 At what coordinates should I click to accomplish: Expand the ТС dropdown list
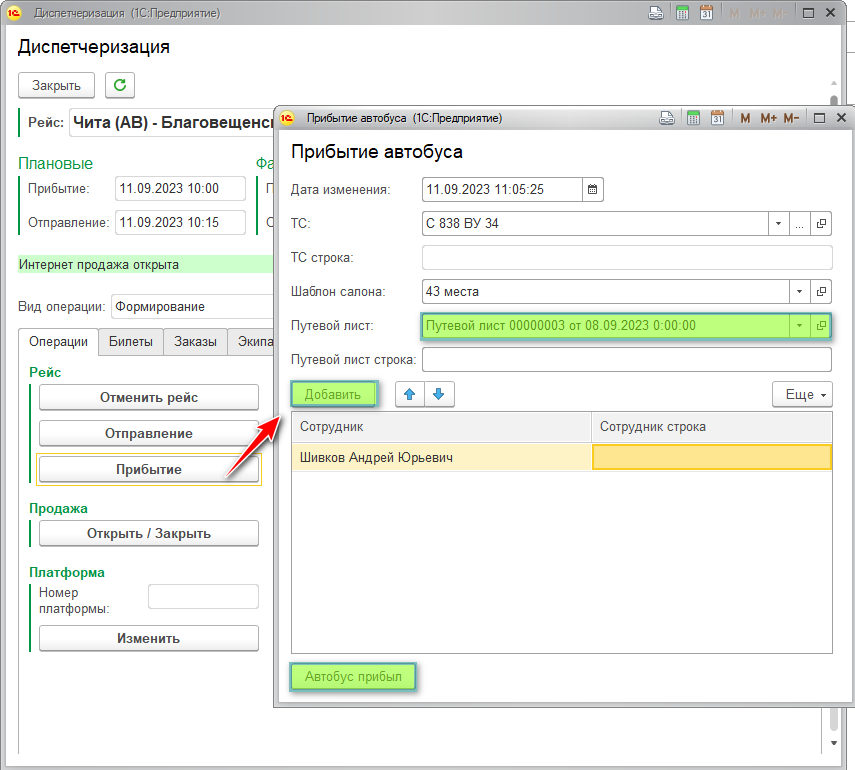coord(778,224)
